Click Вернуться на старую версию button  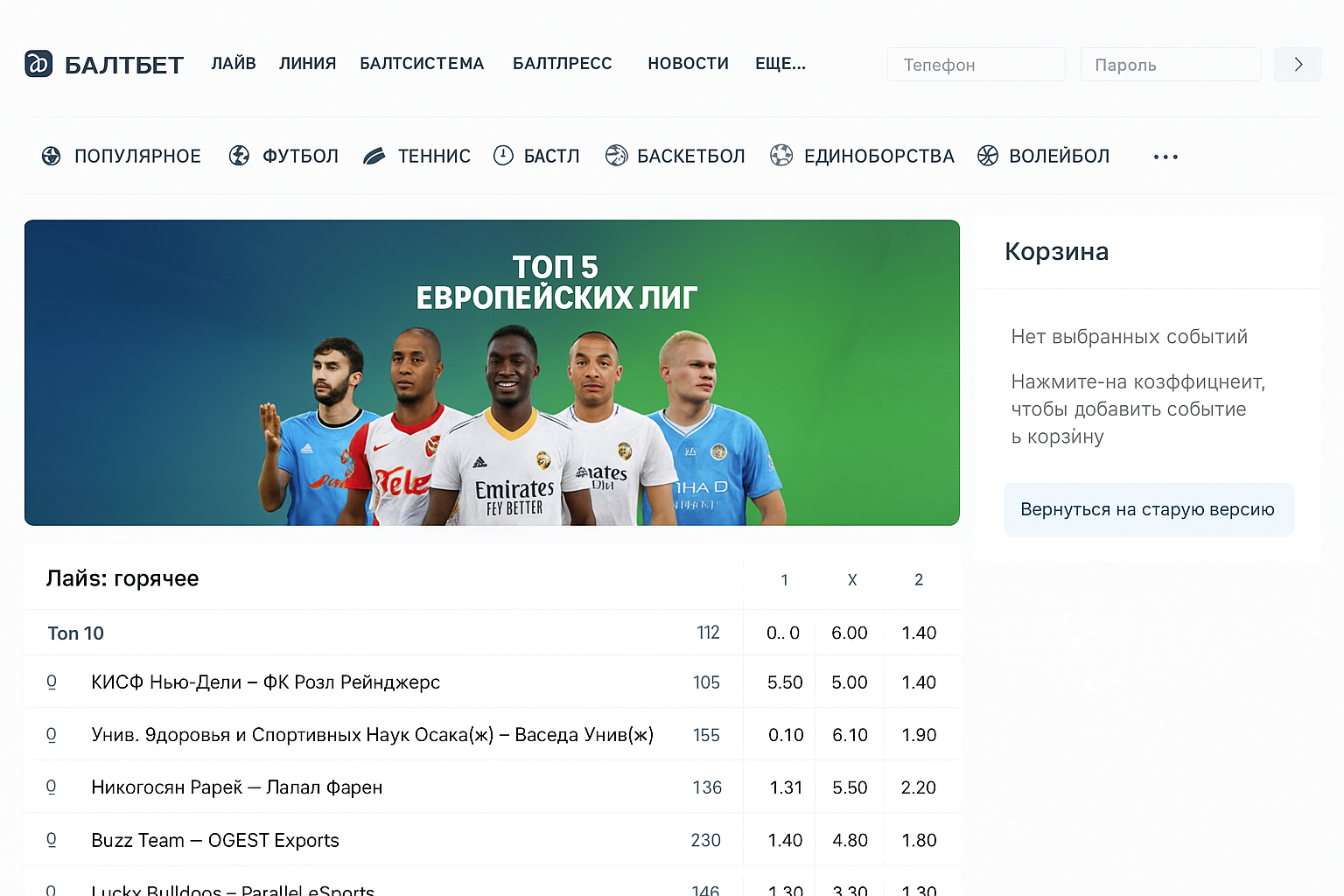(1148, 509)
